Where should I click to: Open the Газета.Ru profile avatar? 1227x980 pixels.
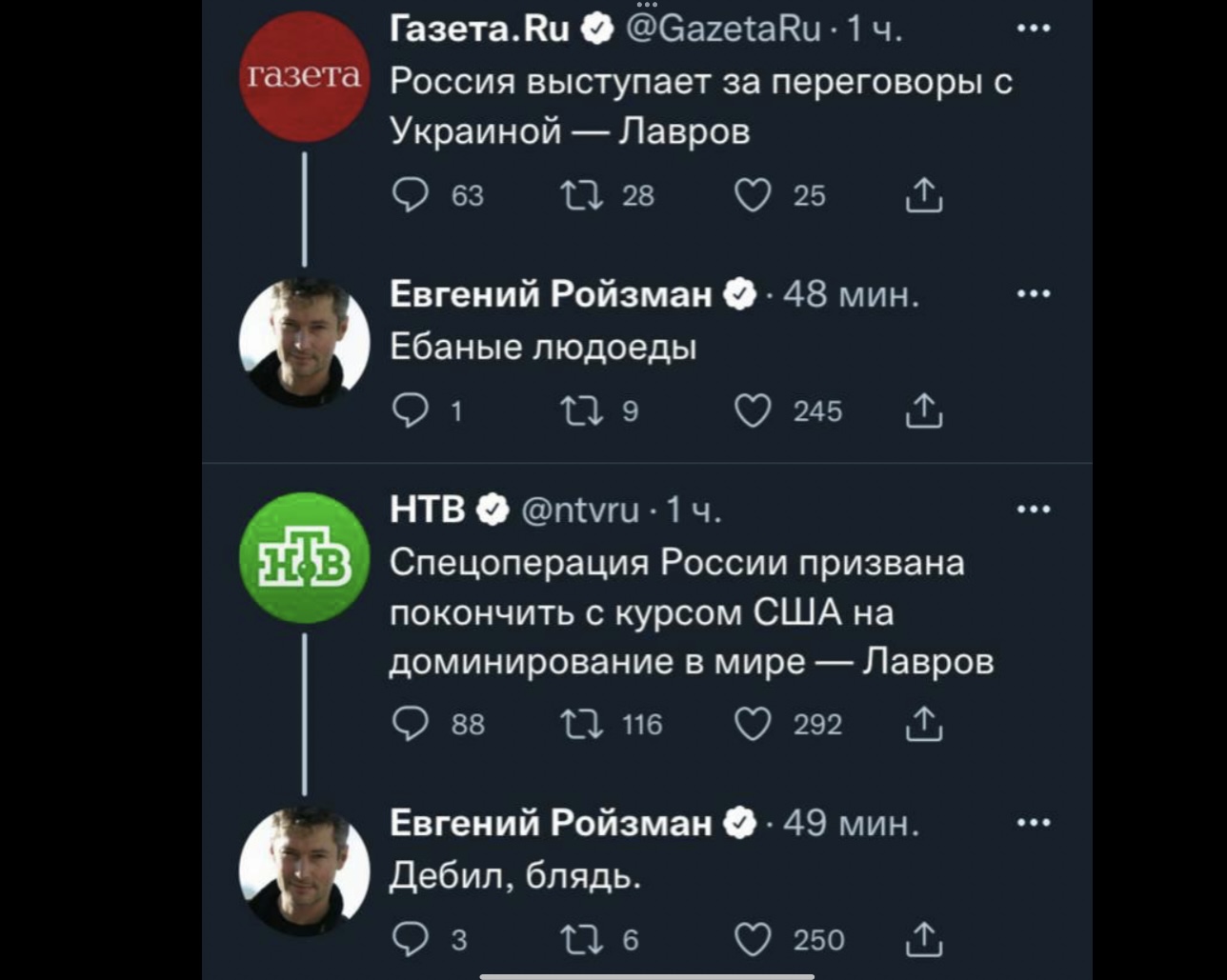click(x=304, y=76)
